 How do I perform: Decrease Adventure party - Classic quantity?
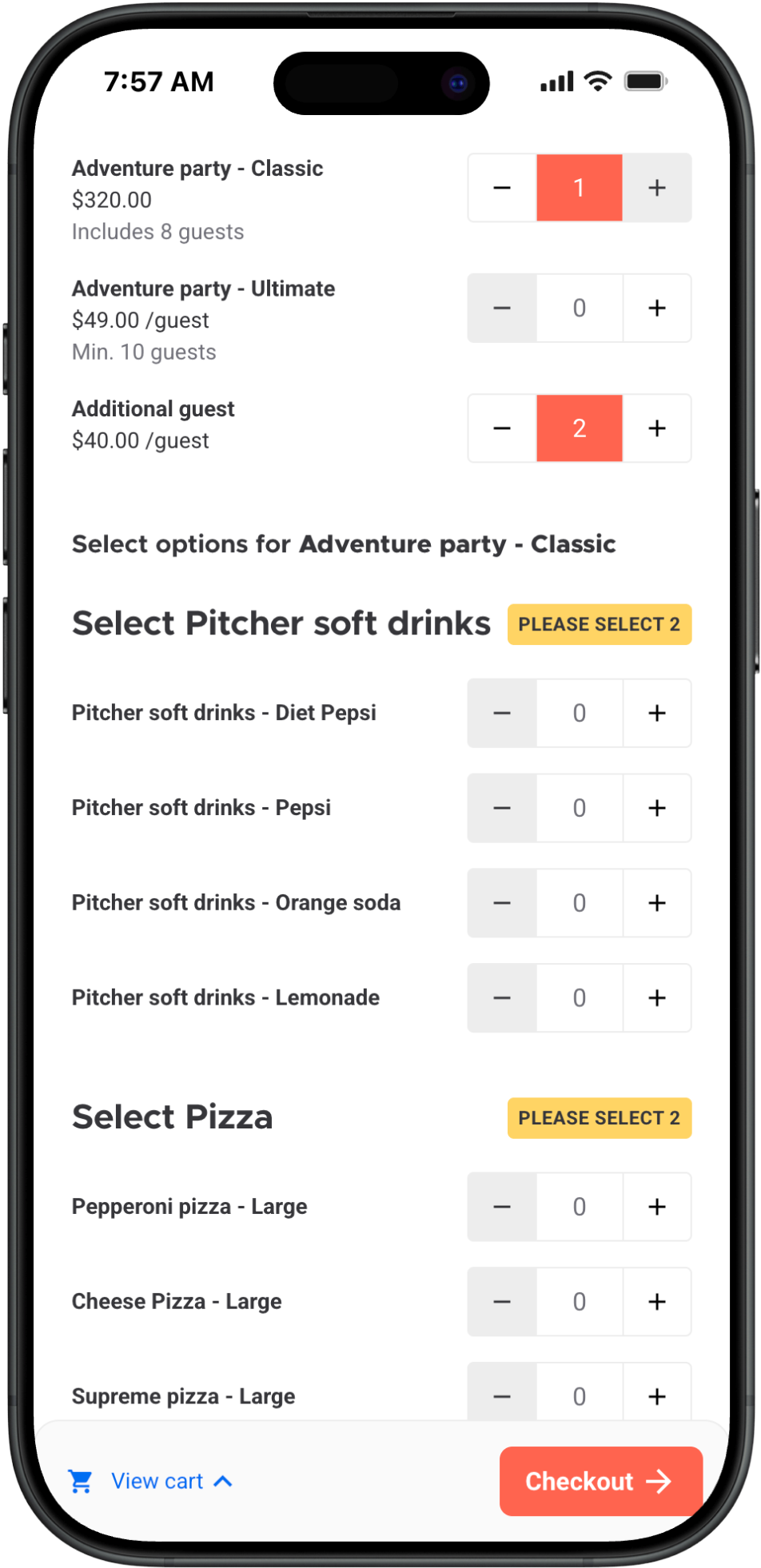pyautogui.click(x=502, y=188)
